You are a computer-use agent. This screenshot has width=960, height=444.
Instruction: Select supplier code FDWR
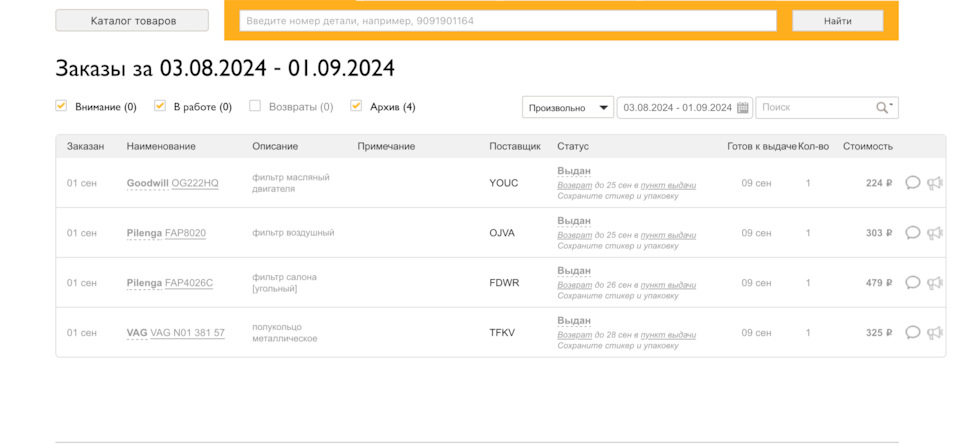pyautogui.click(x=504, y=283)
